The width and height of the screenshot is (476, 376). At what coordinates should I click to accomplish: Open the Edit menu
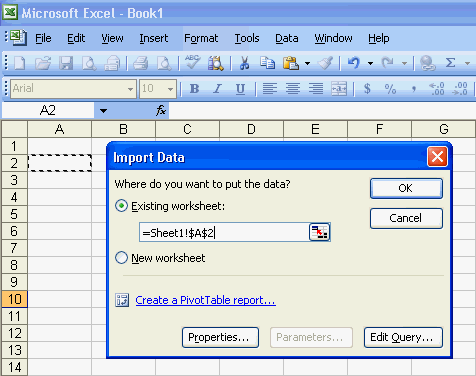pos(76,38)
